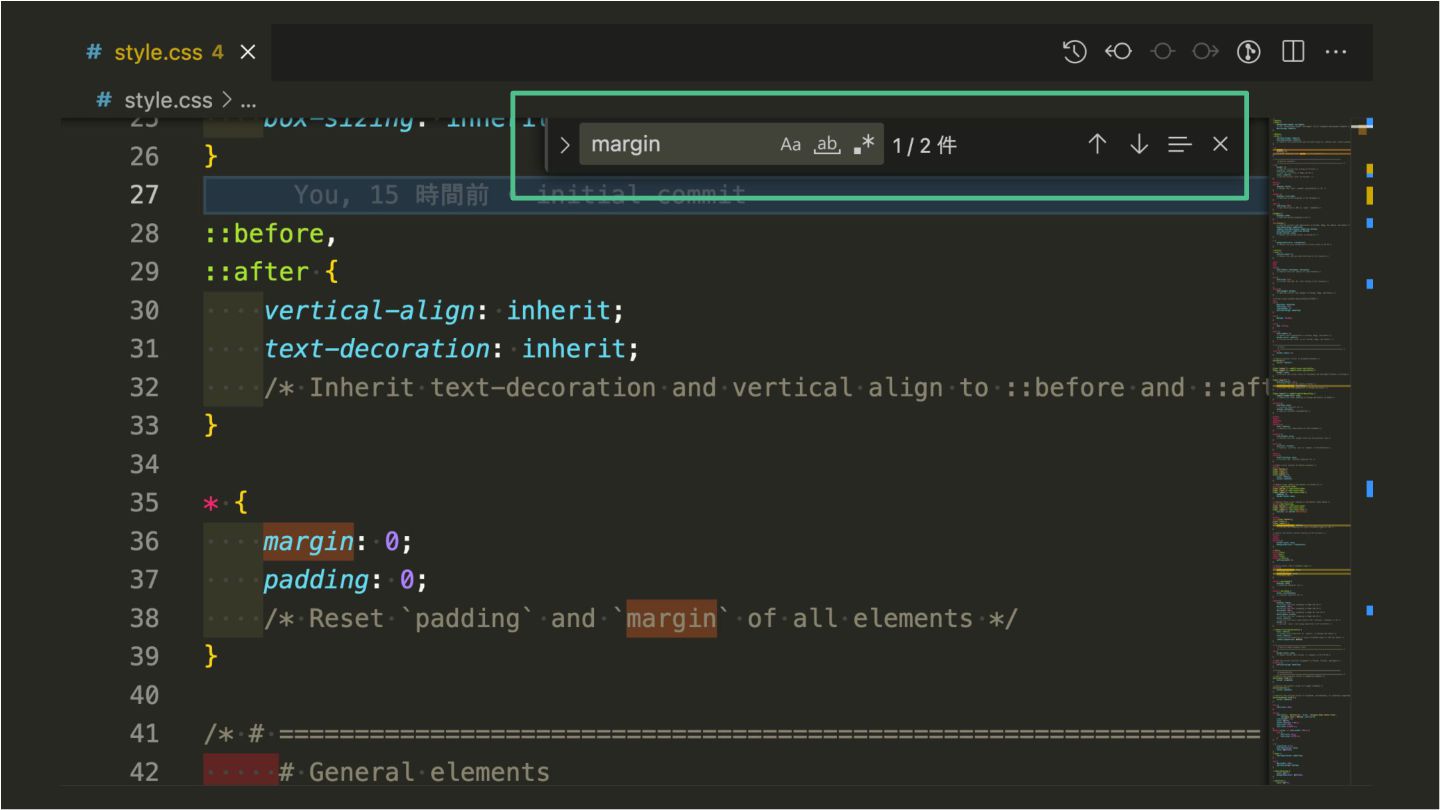Viewport: 1440px width, 810px height.
Task: Toggle Match Whole Word option
Action: (827, 145)
